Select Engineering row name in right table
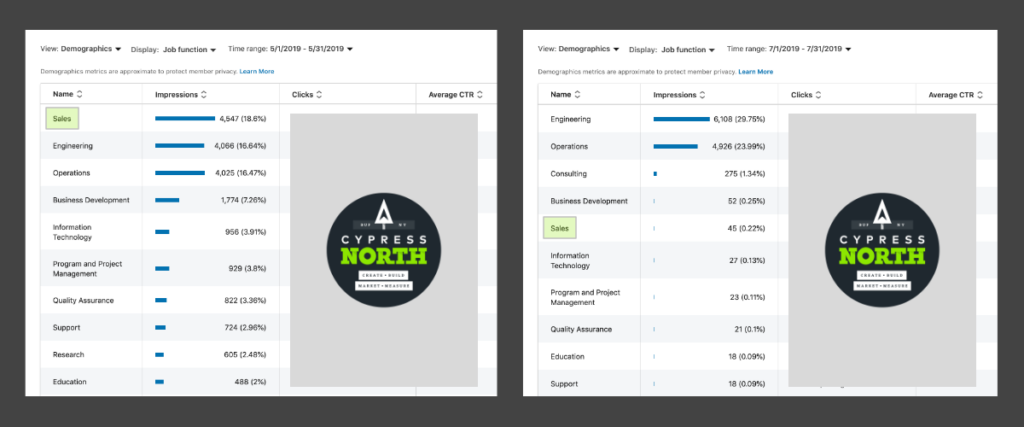 [570, 119]
